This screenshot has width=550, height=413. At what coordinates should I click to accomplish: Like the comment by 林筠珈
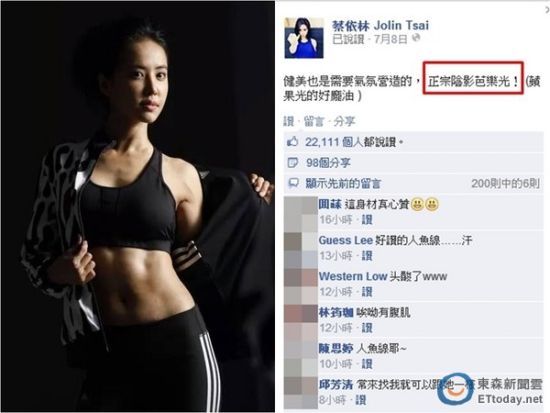click(367, 328)
